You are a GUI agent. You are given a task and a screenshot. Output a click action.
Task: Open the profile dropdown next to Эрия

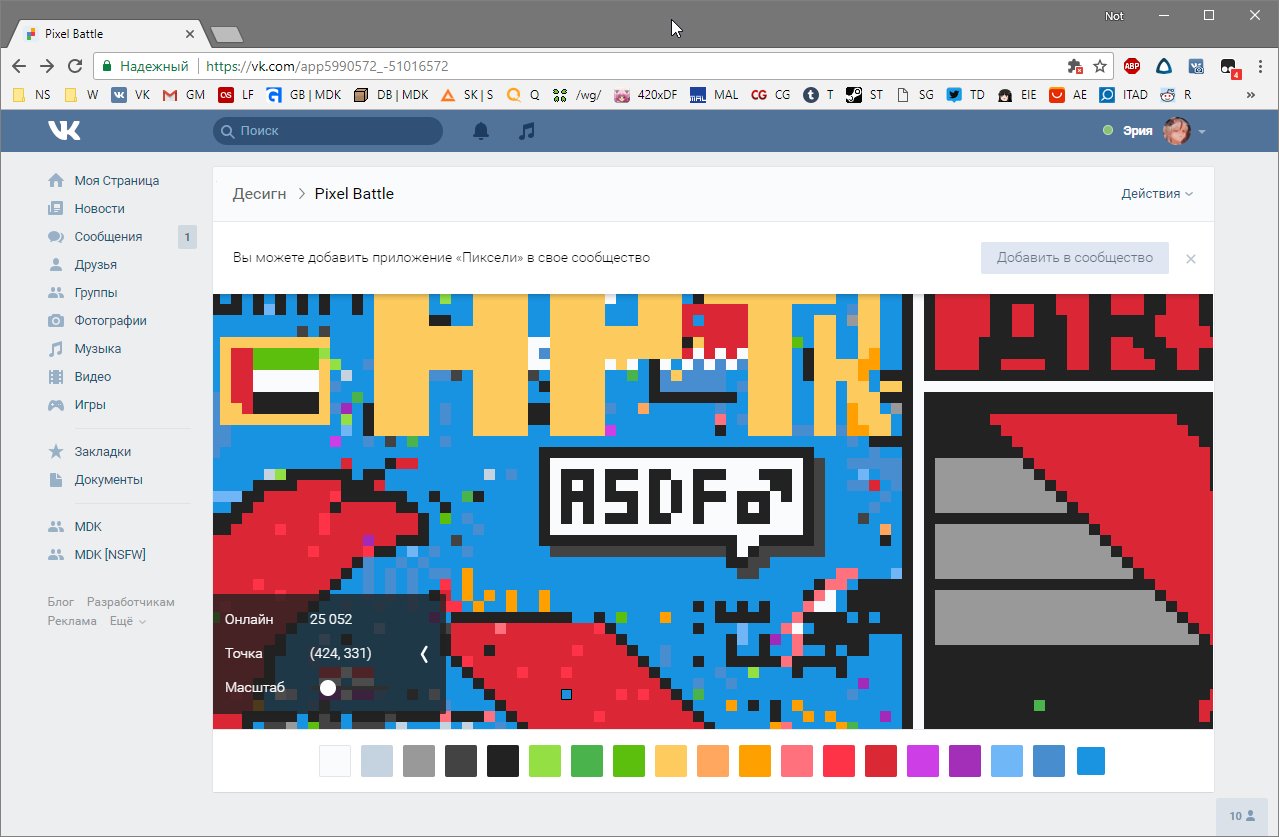click(x=1201, y=130)
